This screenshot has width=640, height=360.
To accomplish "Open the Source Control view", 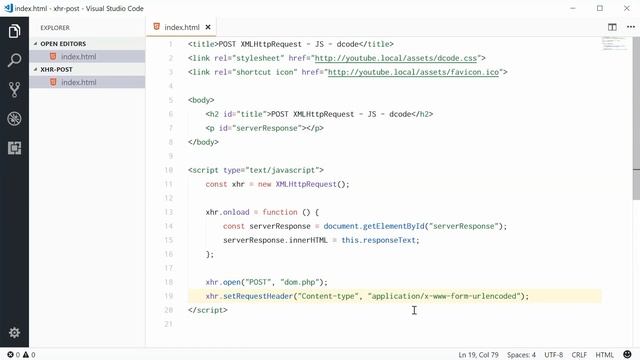I will point(14,89).
